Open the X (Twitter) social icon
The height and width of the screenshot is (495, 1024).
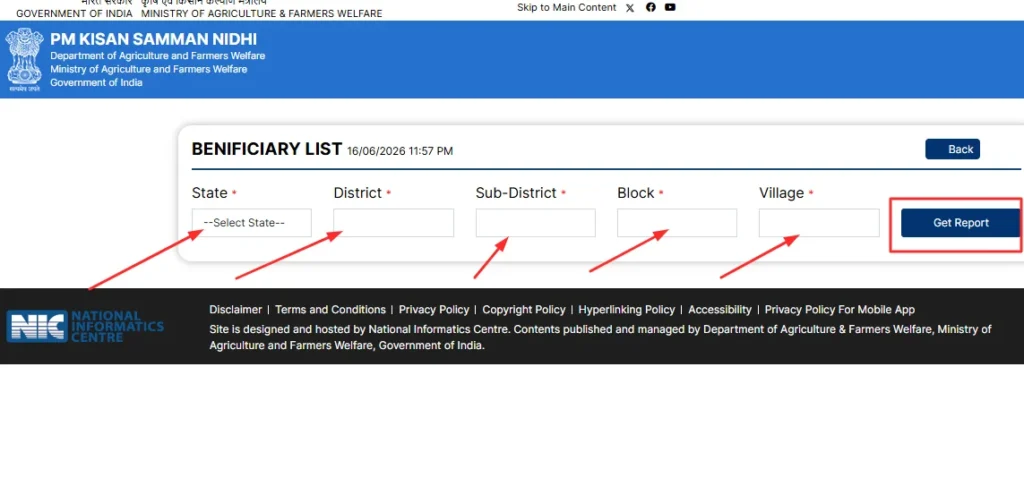tap(630, 8)
